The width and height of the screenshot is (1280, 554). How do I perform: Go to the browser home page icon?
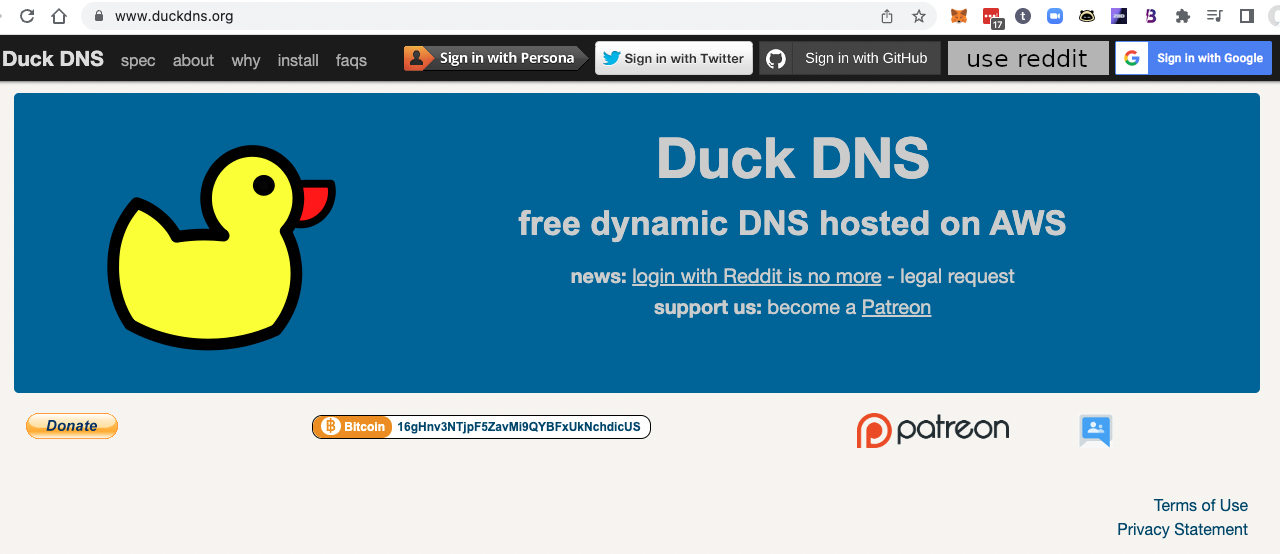(x=59, y=16)
